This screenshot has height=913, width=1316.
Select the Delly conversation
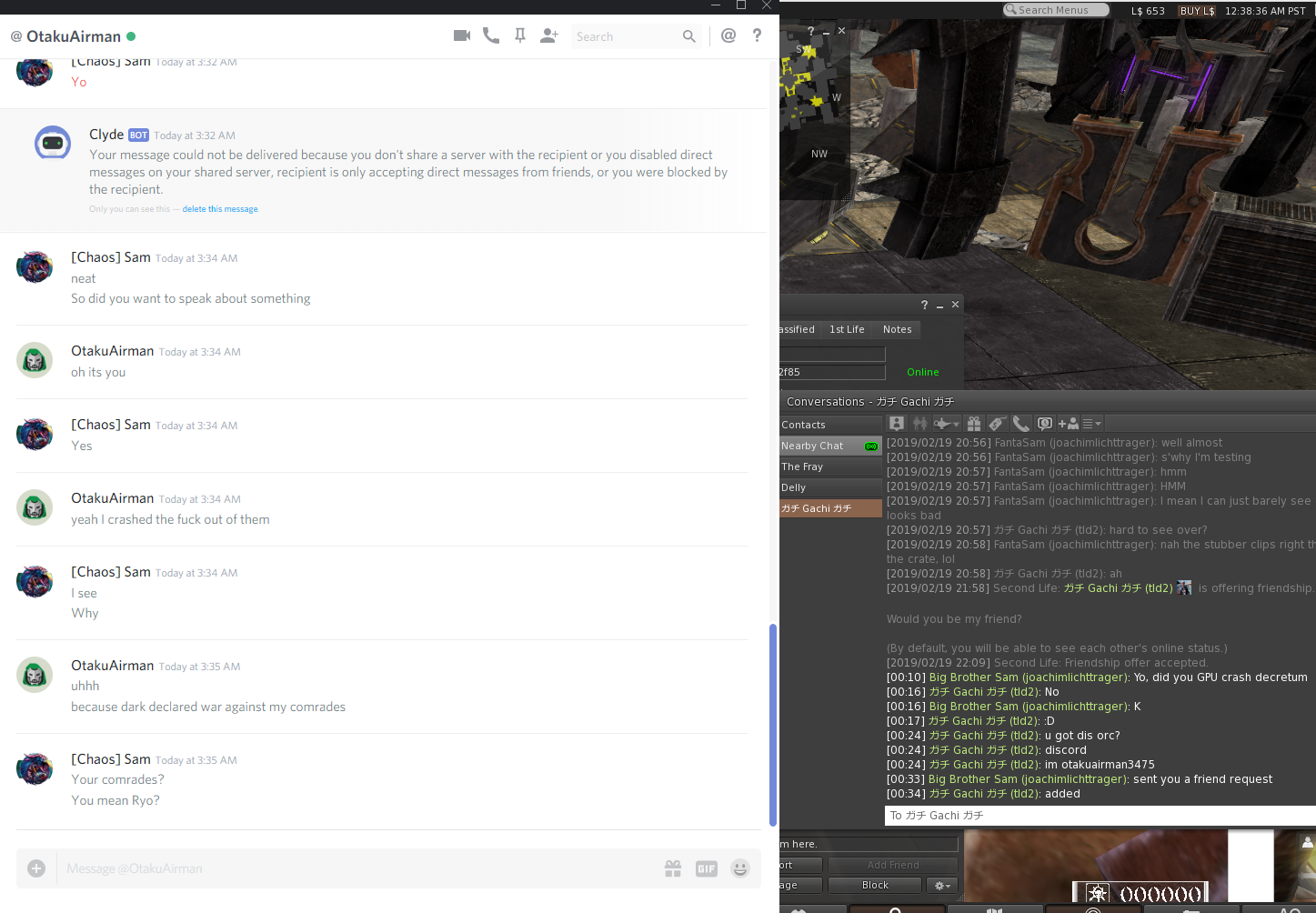830,487
